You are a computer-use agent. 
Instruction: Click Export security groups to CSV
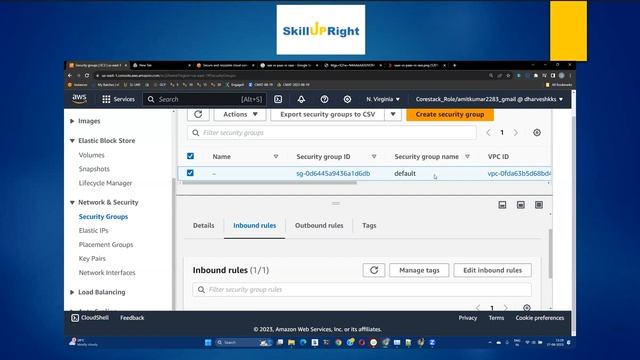point(328,114)
